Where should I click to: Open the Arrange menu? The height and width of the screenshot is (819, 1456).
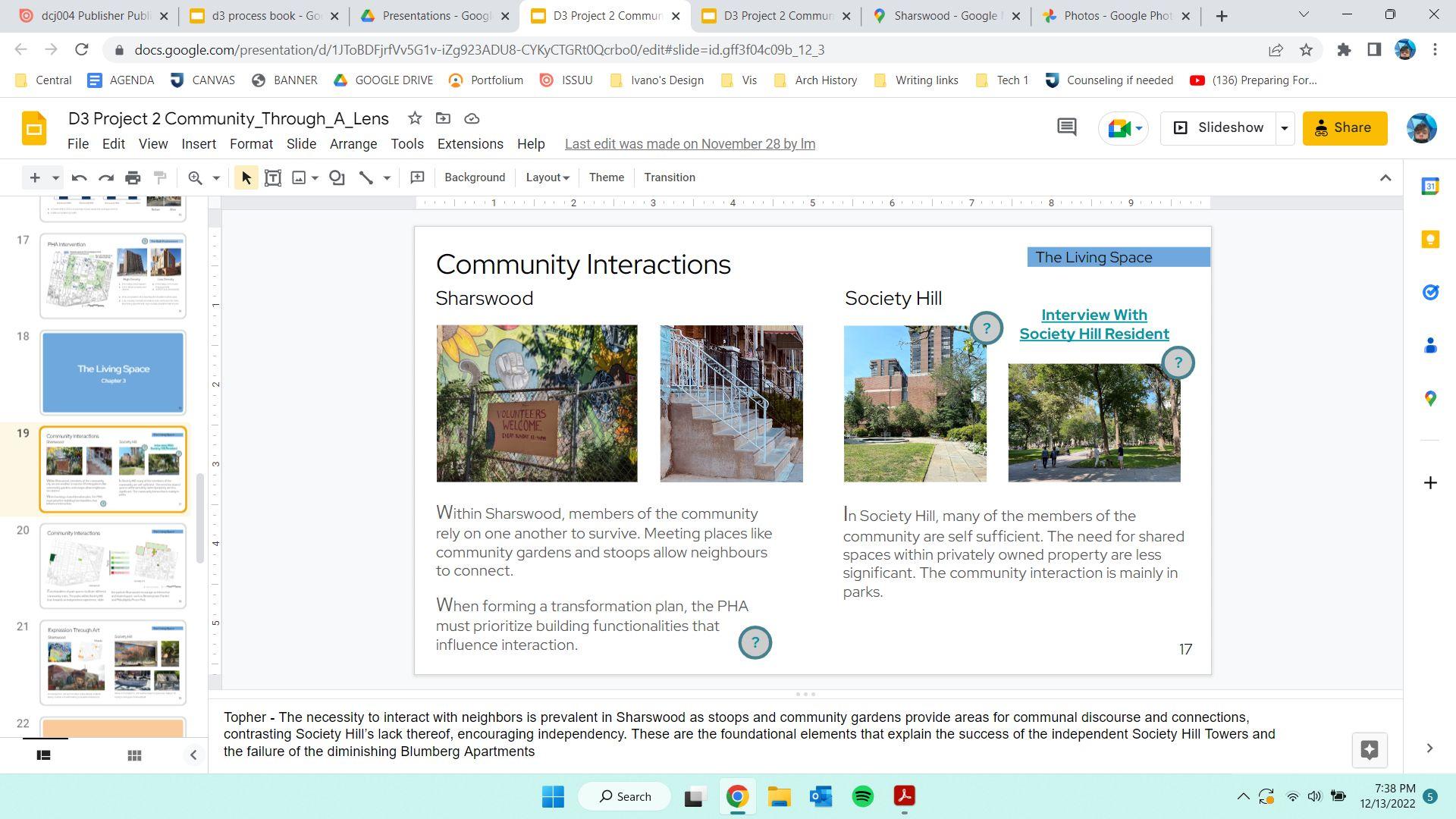pos(353,144)
